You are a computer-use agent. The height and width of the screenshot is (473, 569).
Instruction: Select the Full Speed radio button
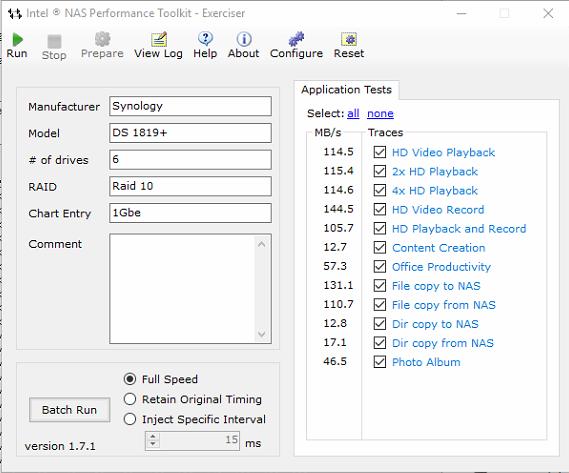[130, 379]
